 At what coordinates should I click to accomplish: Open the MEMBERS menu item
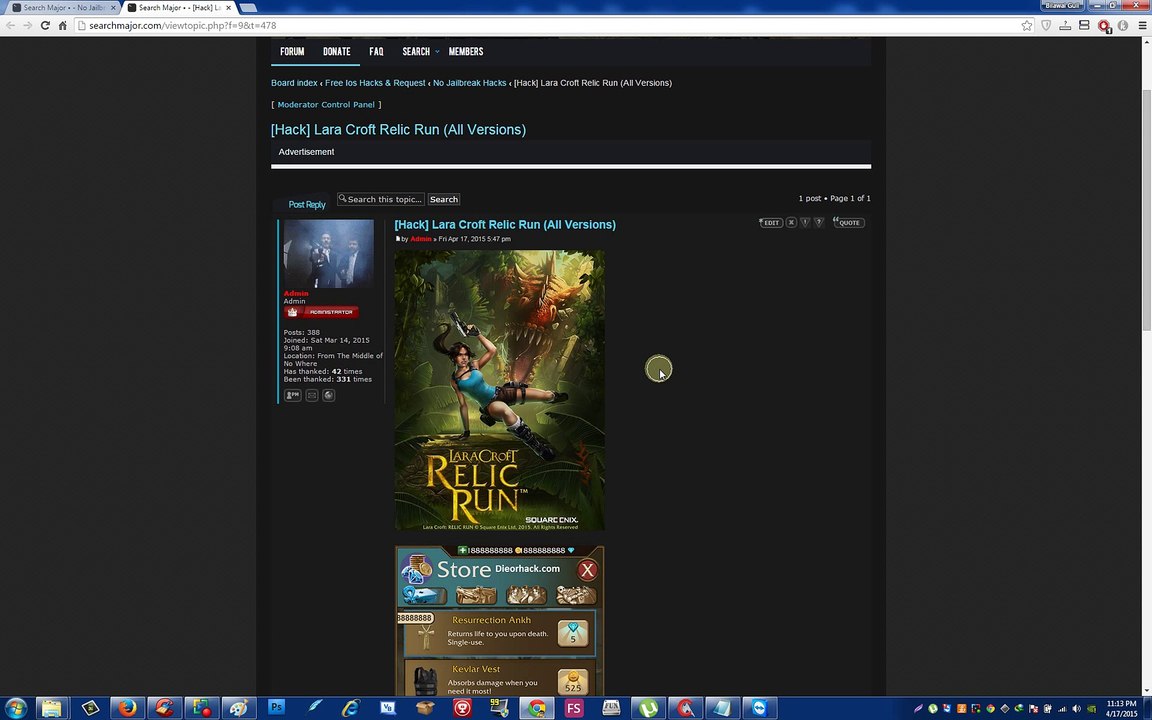pos(466,51)
